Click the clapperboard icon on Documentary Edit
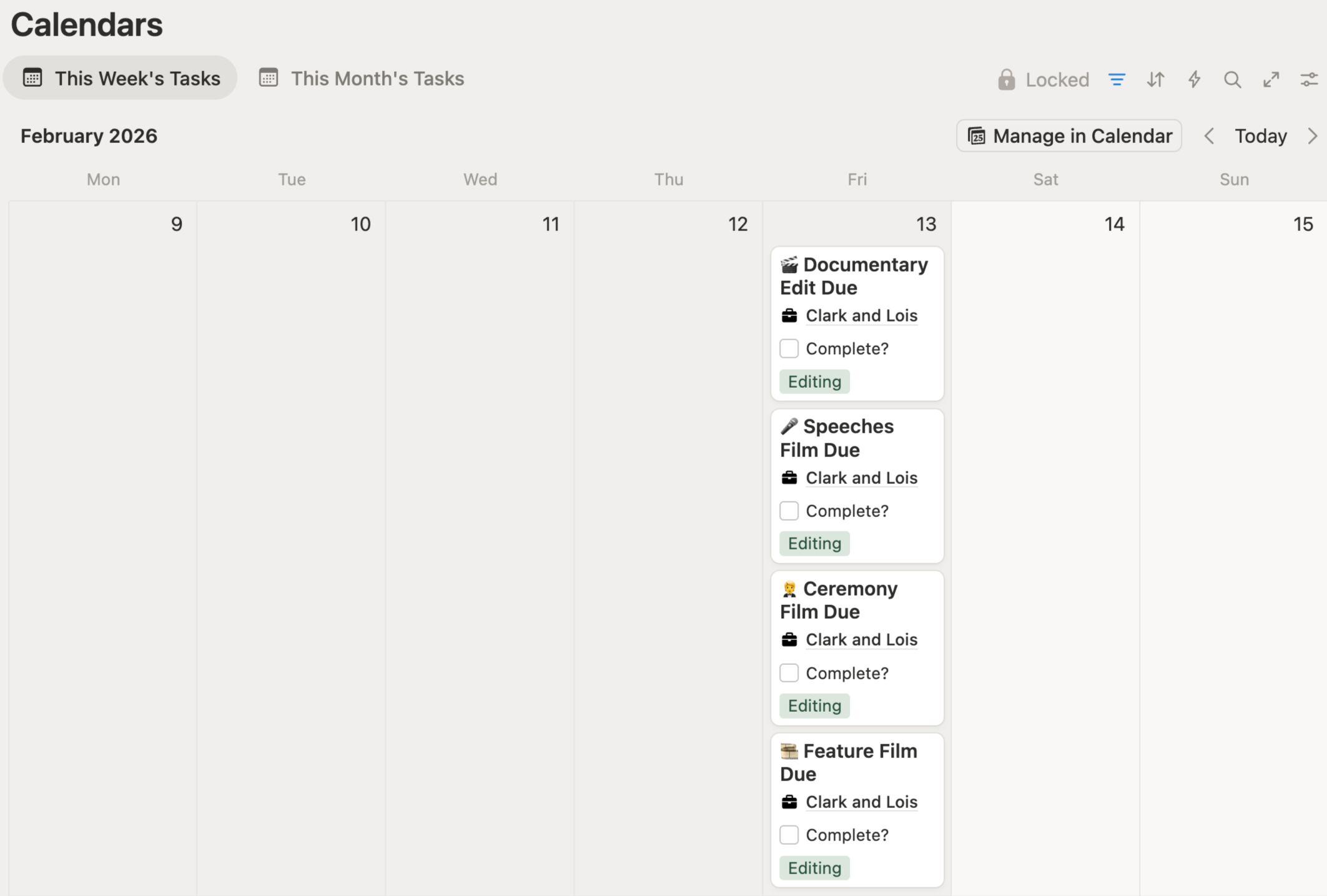The image size is (1327, 896). pyautogui.click(x=789, y=265)
